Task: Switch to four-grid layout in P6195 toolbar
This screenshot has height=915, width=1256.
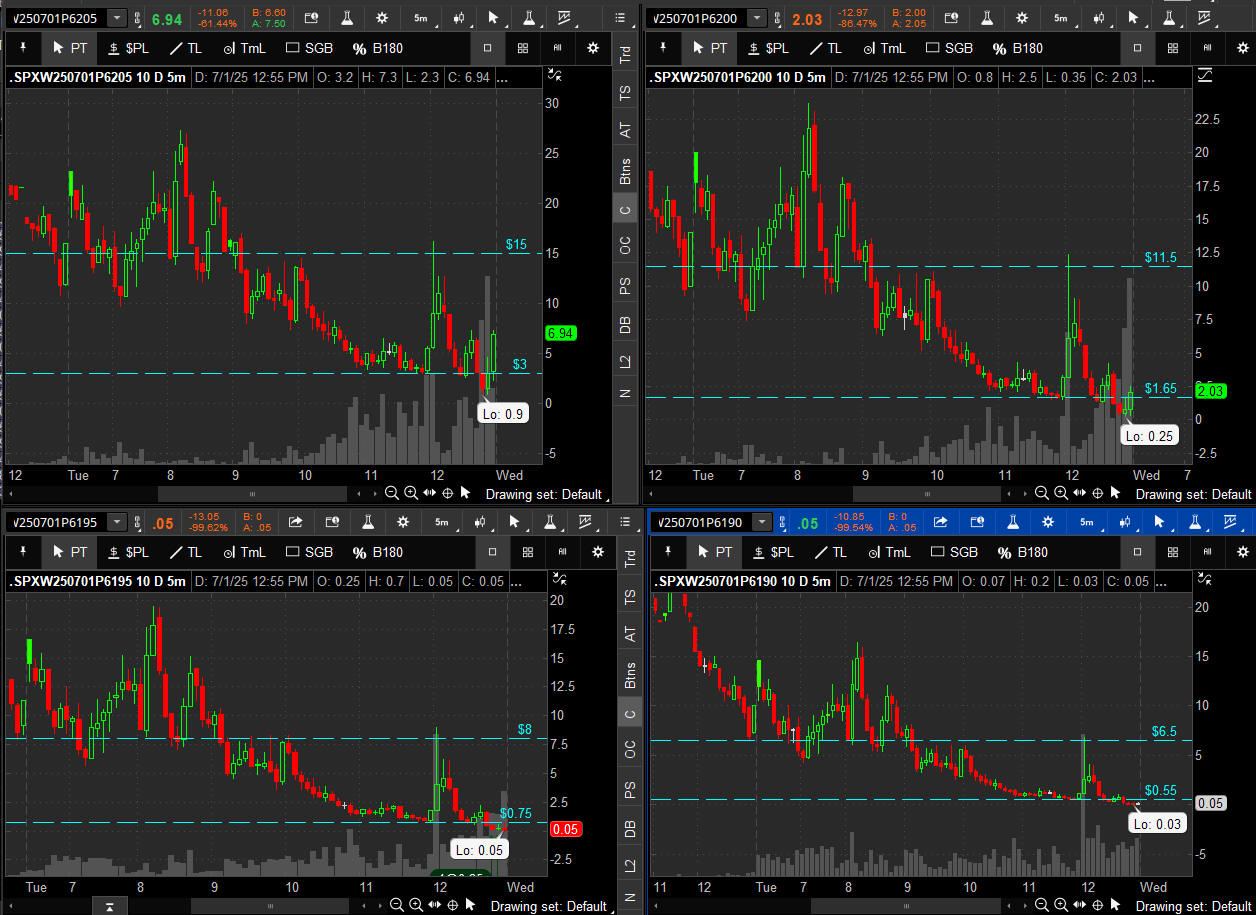Action: coord(523,552)
